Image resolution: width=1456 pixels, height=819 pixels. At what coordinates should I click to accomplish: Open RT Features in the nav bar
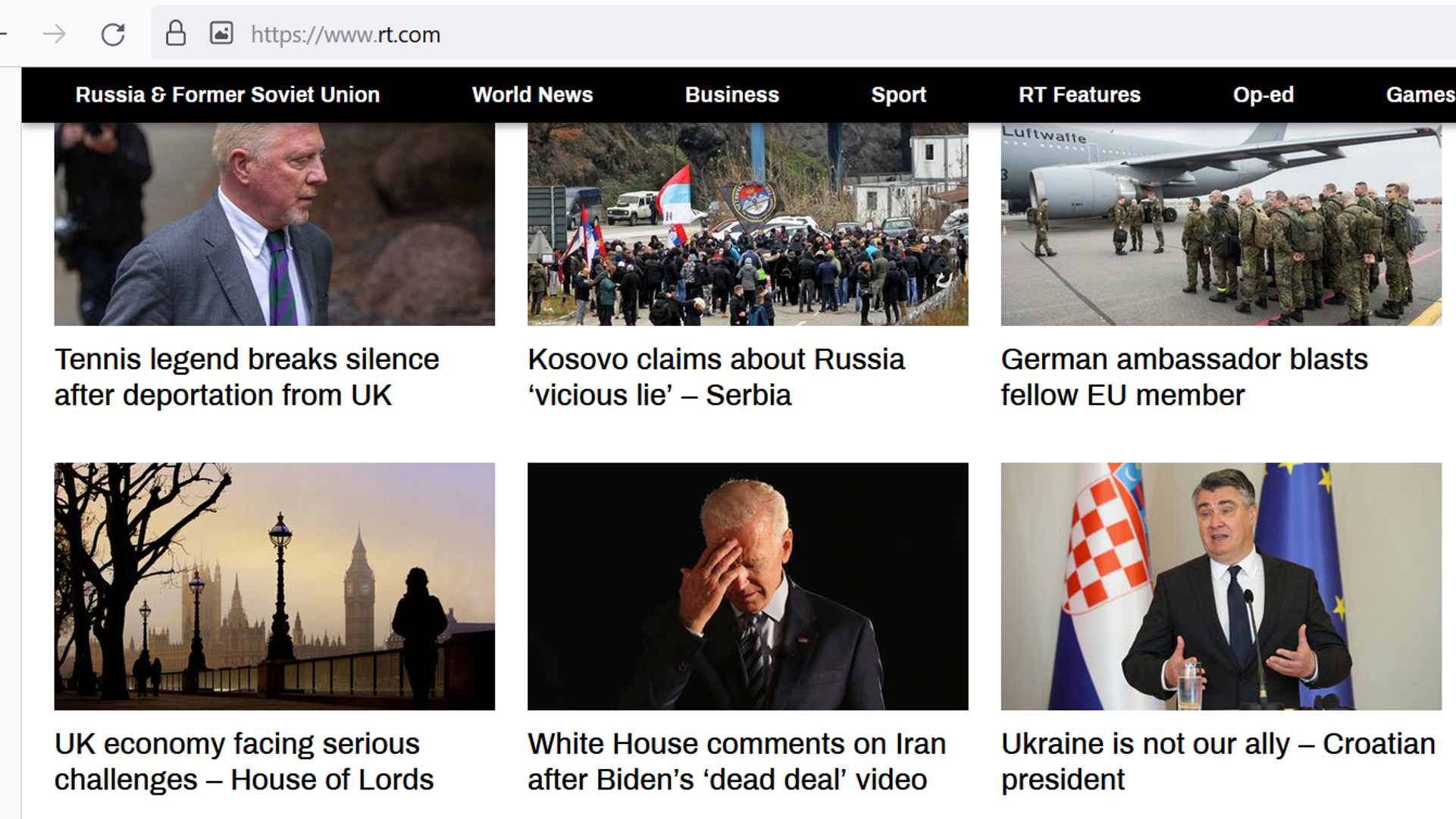[x=1079, y=95]
